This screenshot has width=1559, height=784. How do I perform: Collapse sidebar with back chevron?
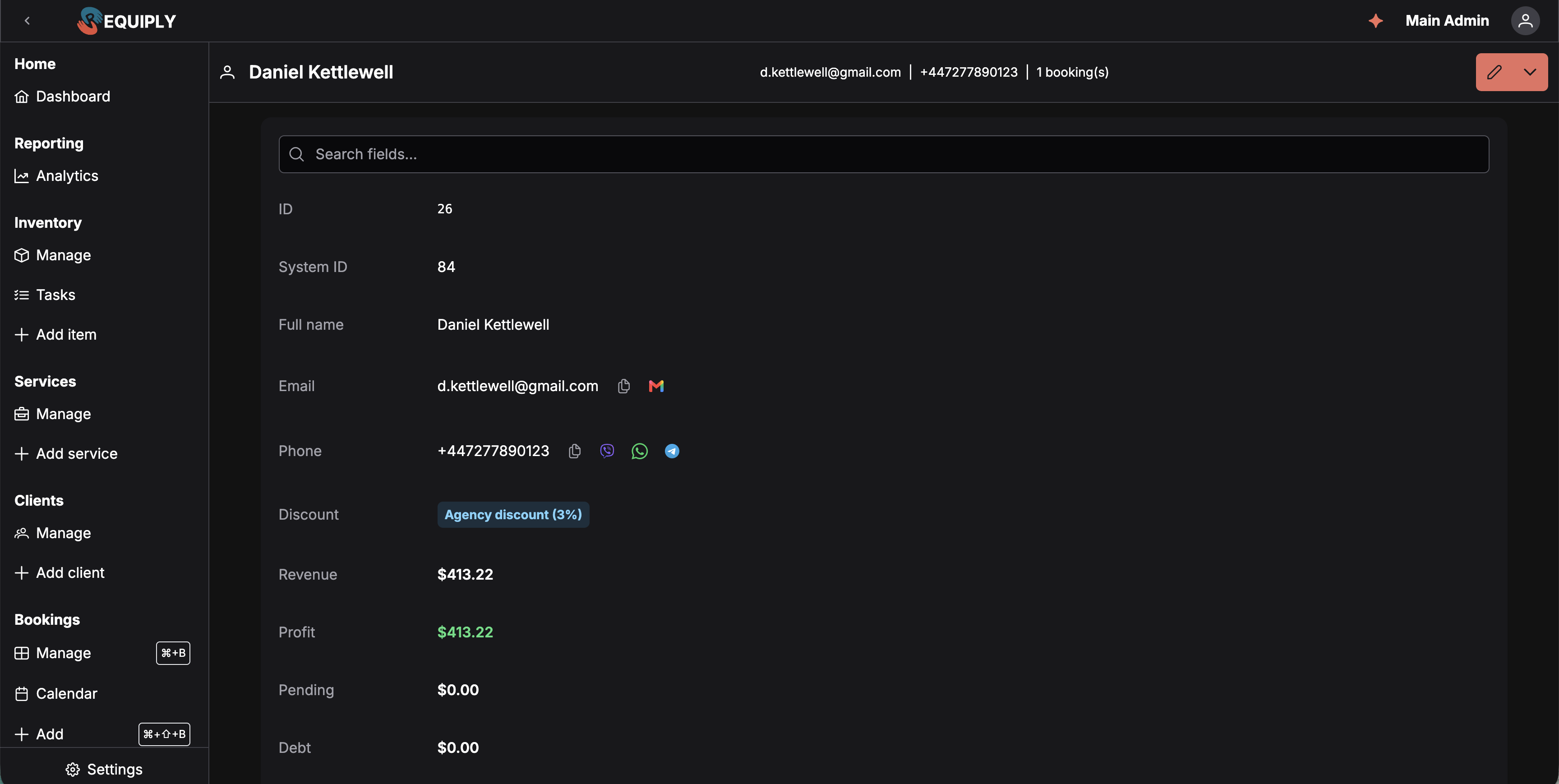(x=27, y=21)
